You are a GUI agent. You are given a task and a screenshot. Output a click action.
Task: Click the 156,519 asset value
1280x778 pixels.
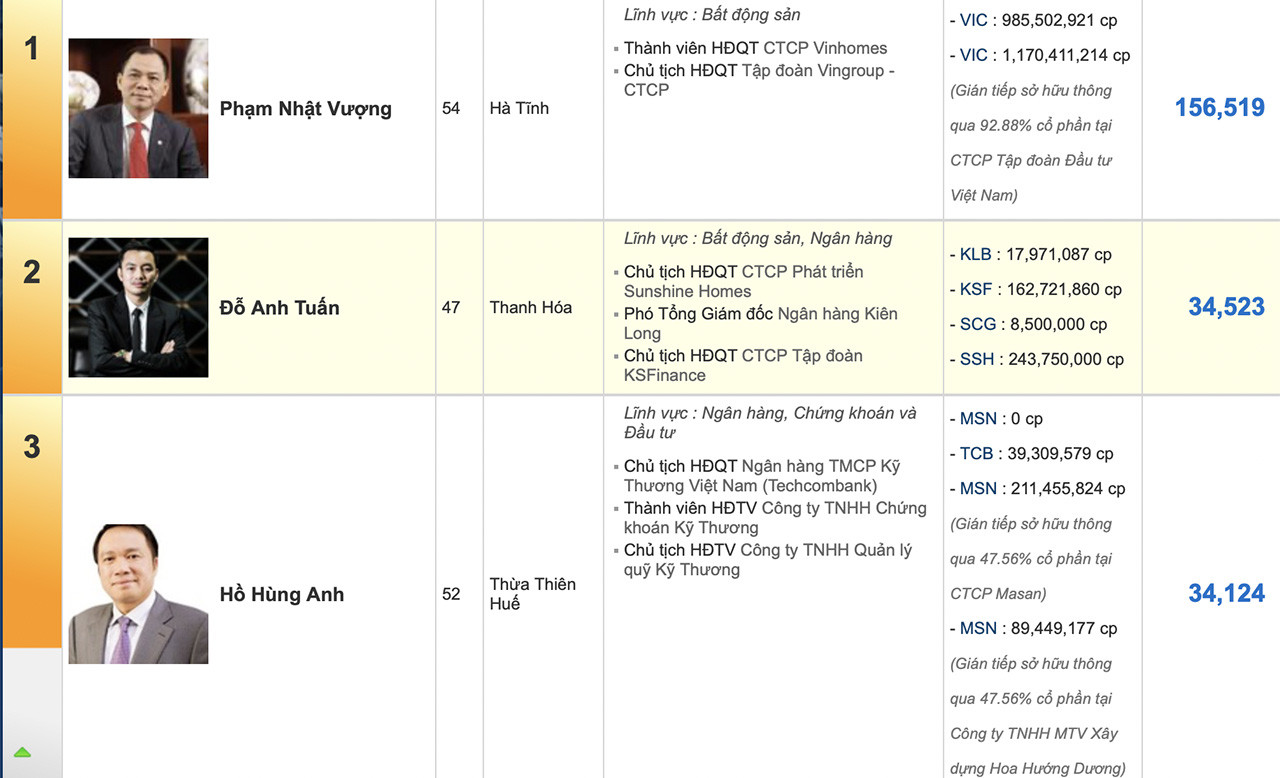click(1219, 108)
